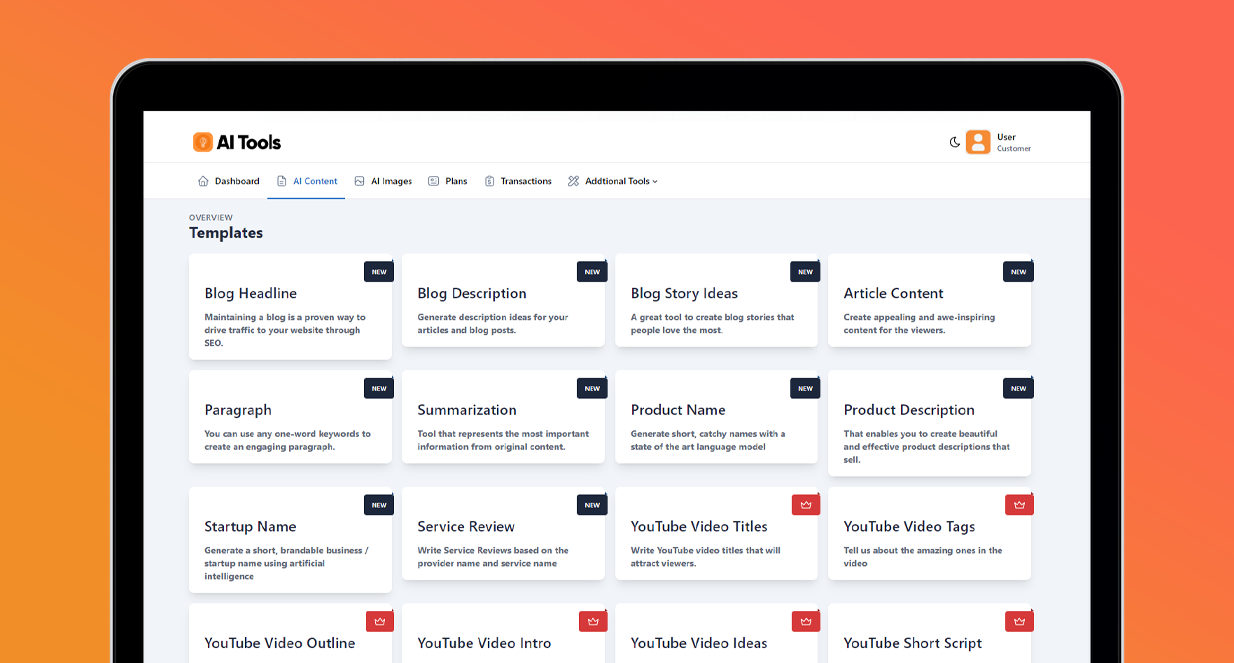Open the orange user avatar icon

pyautogui.click(x=978, y=142)
